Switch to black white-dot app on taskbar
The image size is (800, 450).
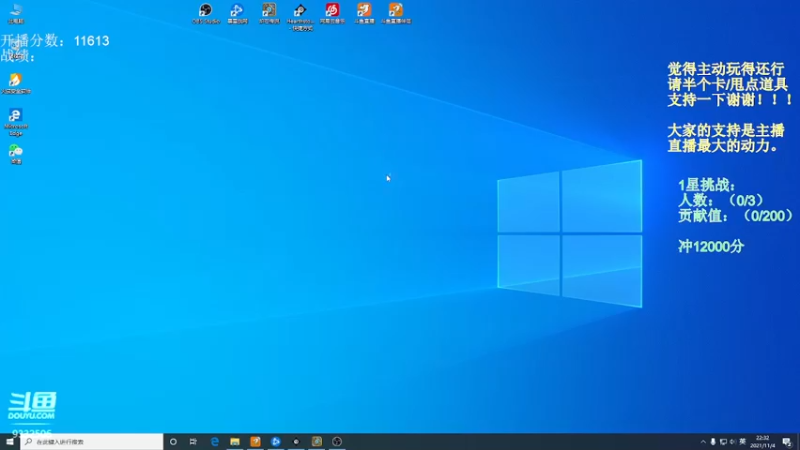click(296, 442)
